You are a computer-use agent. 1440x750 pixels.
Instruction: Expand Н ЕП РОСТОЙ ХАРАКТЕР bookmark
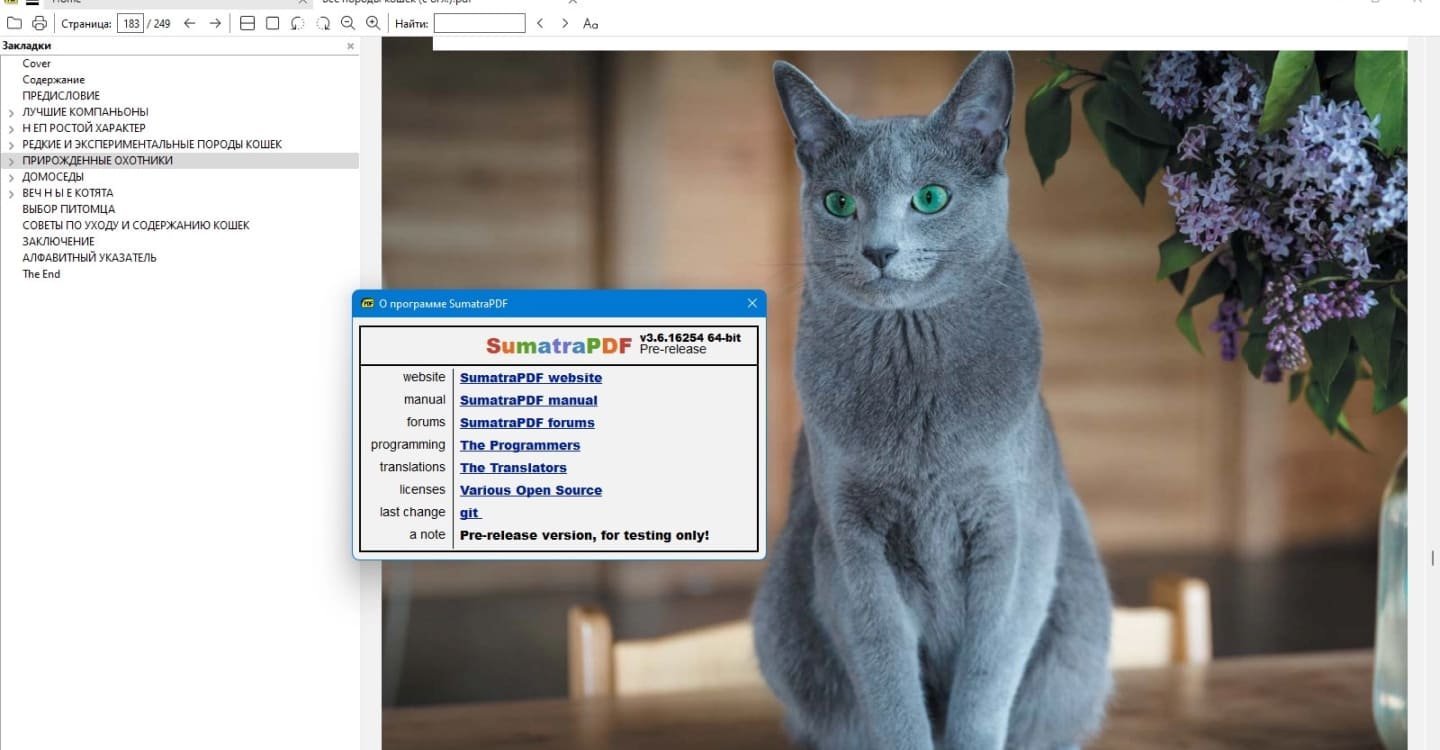[x=11, y=129]
